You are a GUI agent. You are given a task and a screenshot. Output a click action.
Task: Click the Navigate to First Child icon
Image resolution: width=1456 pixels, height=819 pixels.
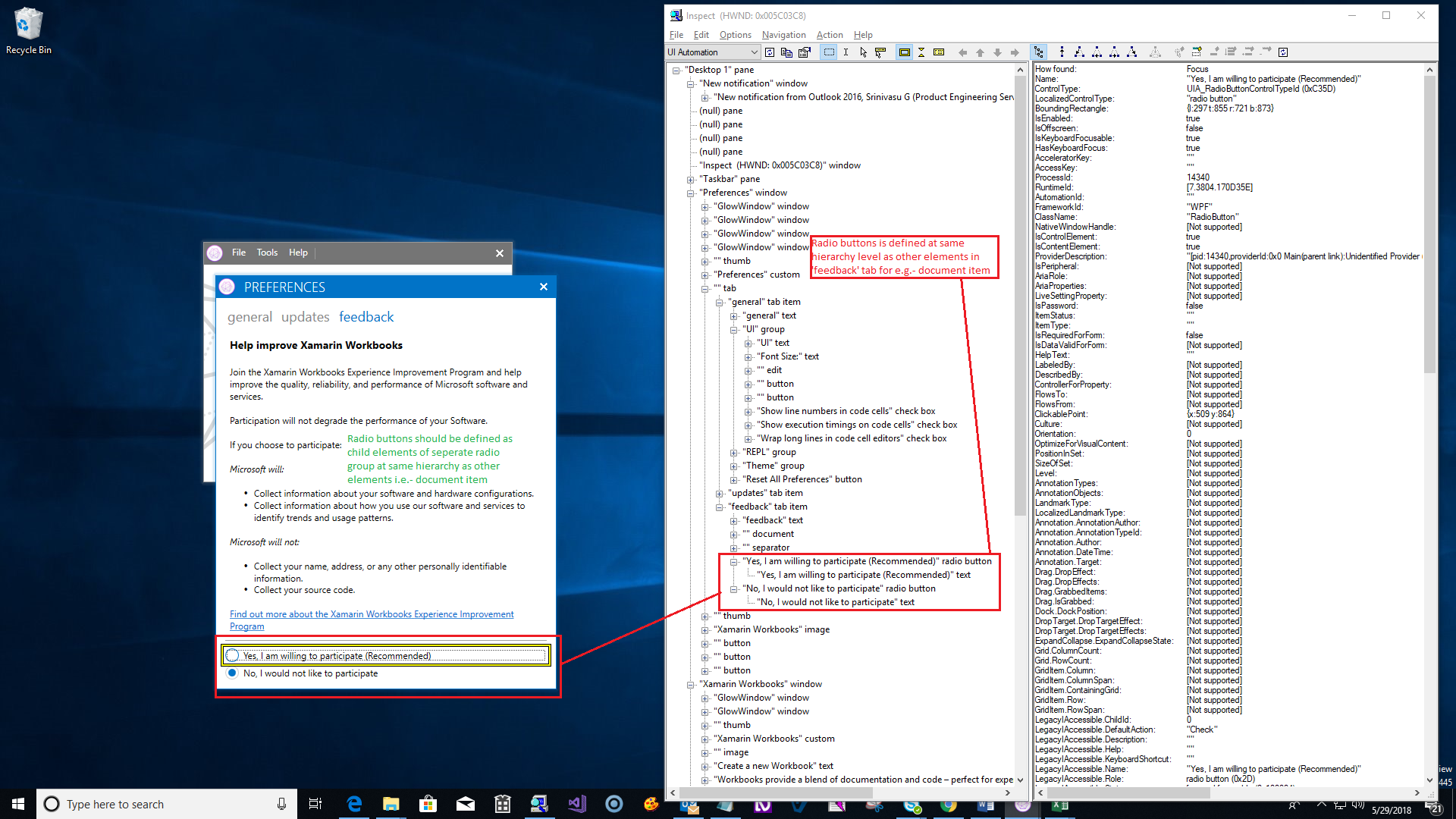click(1079, 52)
